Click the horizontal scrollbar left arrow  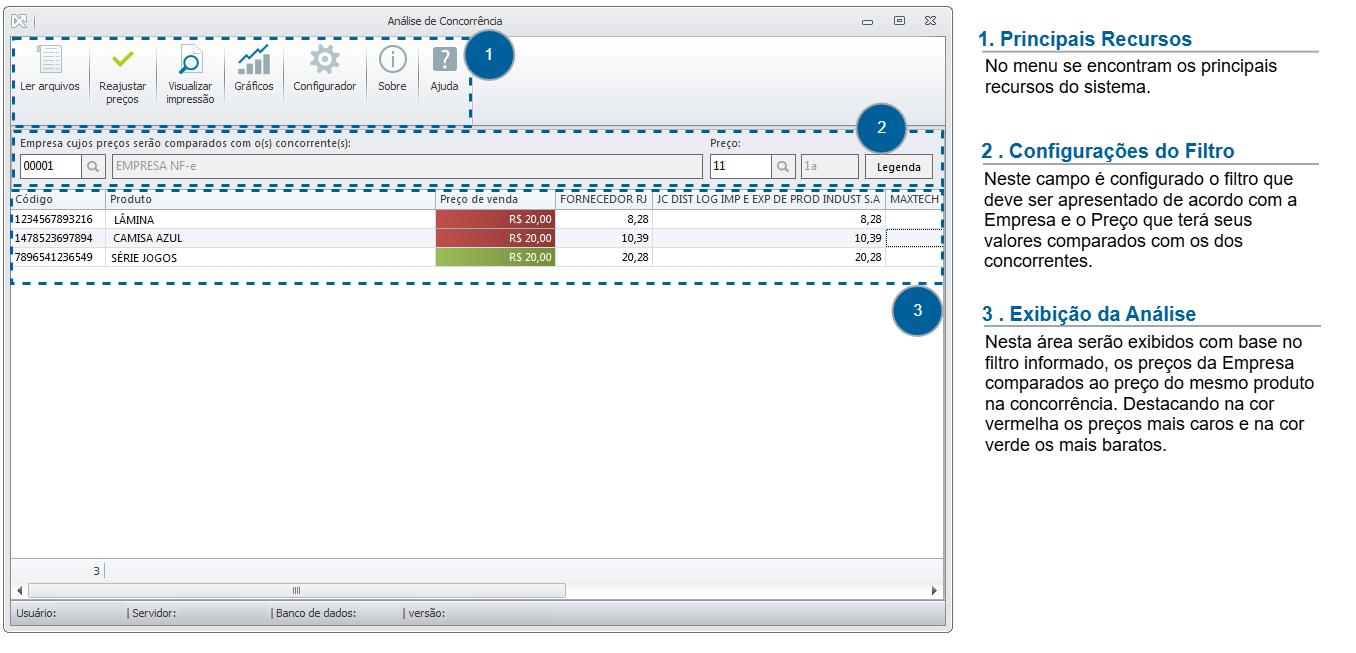coord(19,590)
